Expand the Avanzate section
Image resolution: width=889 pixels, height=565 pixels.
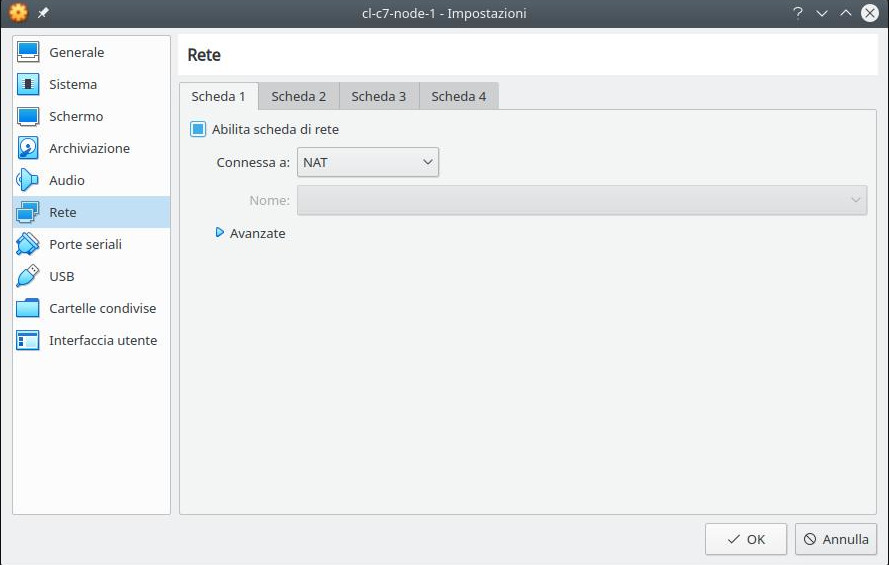click(220, 233)
